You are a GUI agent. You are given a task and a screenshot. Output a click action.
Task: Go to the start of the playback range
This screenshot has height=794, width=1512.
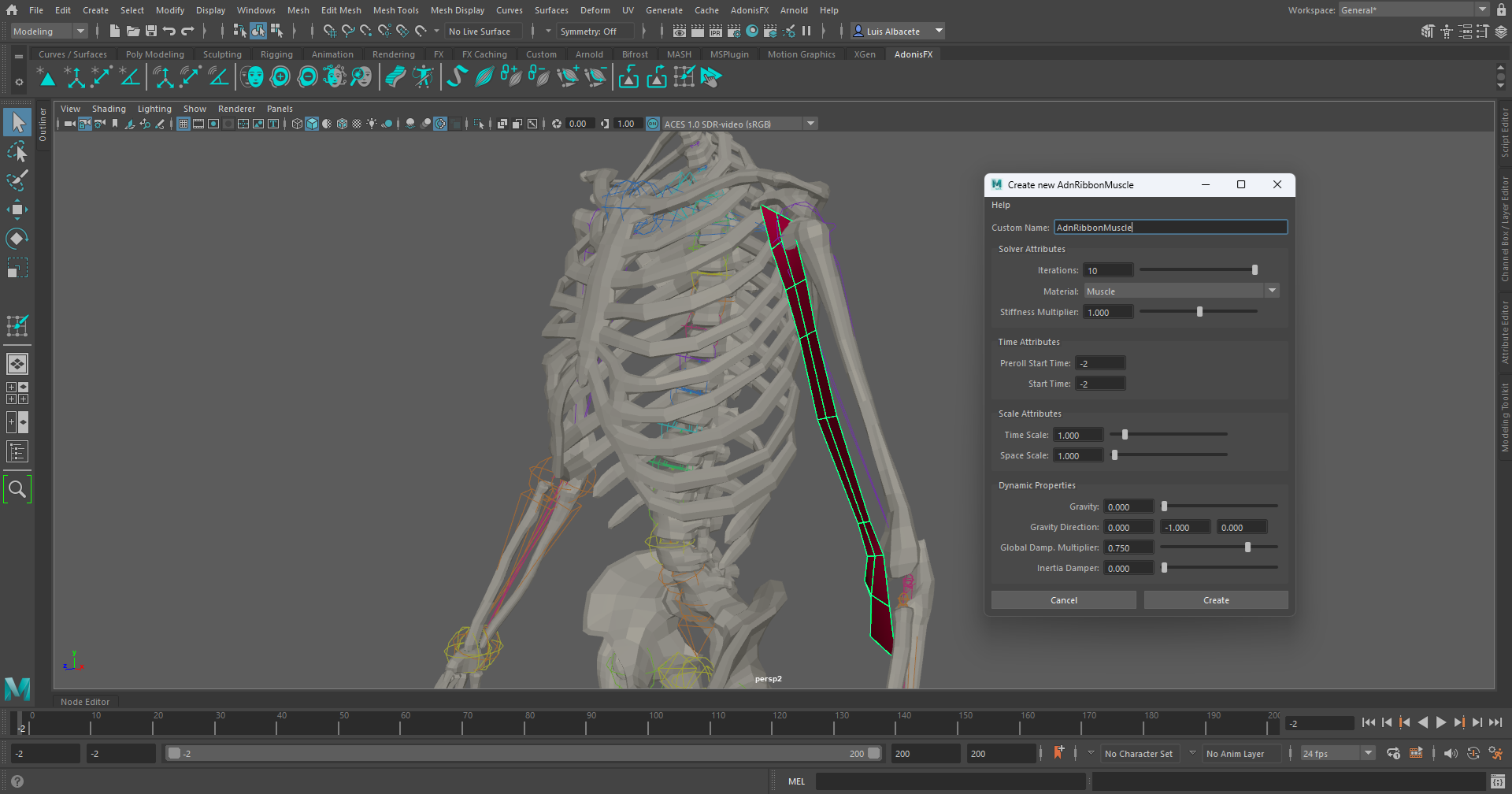pos(1369,722)
